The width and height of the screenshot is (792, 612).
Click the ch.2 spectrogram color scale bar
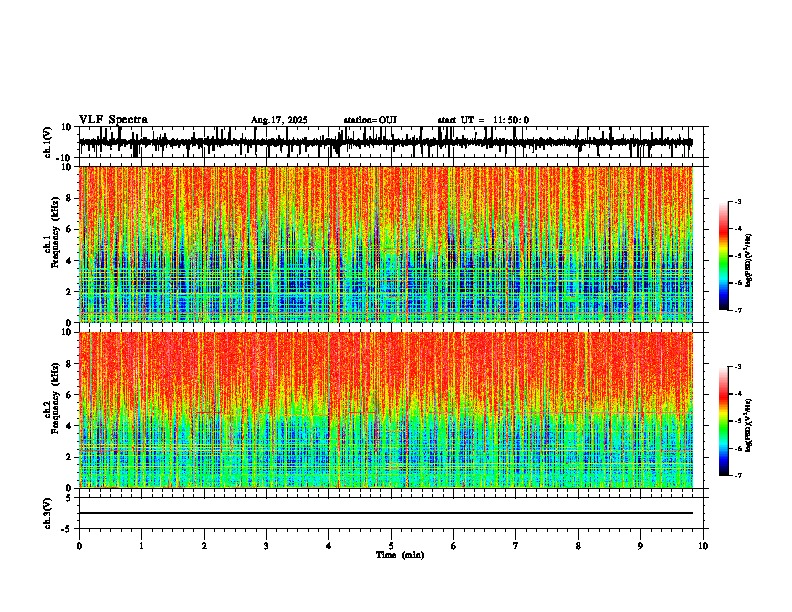point(723,421)
